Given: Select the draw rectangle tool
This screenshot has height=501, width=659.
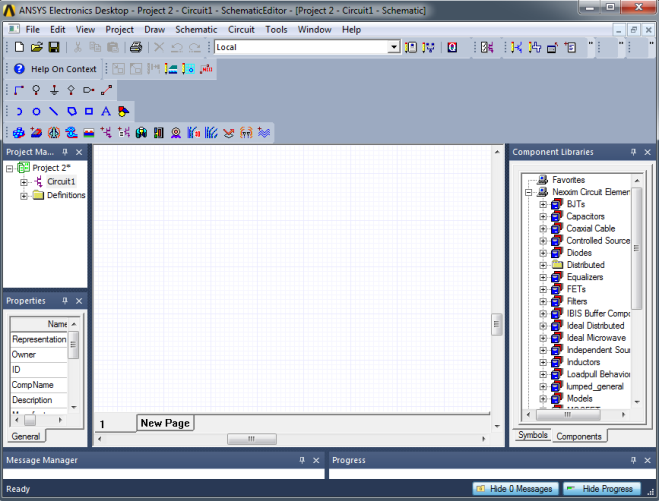Looking at the screenshot, I should pyautogui.click(x=88, y=111).
